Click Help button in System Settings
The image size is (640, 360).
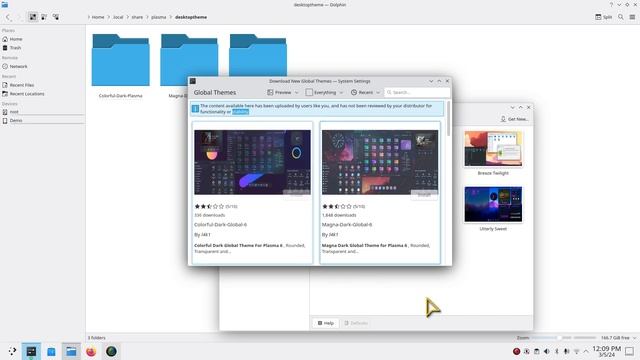(326, 323)
